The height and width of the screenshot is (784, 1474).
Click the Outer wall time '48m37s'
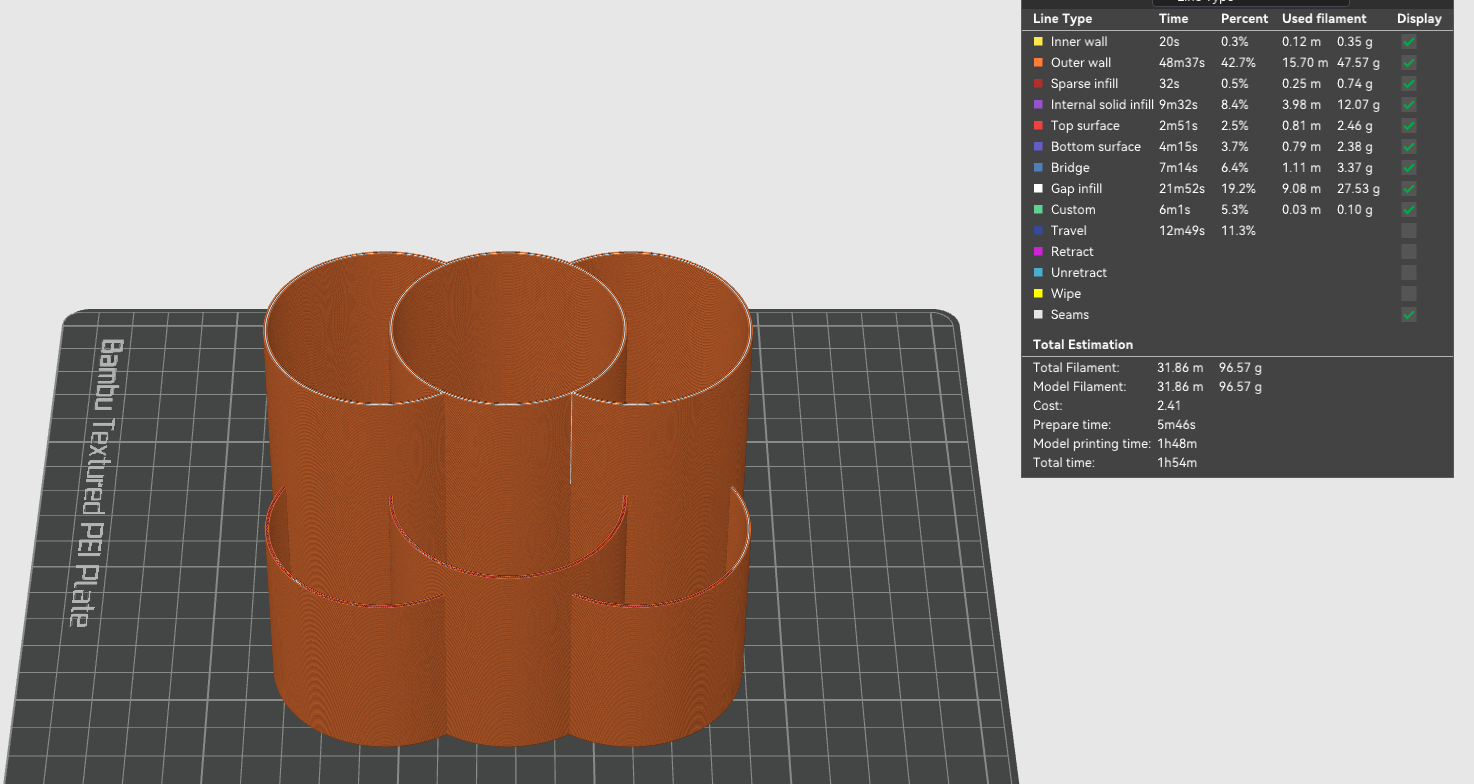click(x=1182, y=63)
